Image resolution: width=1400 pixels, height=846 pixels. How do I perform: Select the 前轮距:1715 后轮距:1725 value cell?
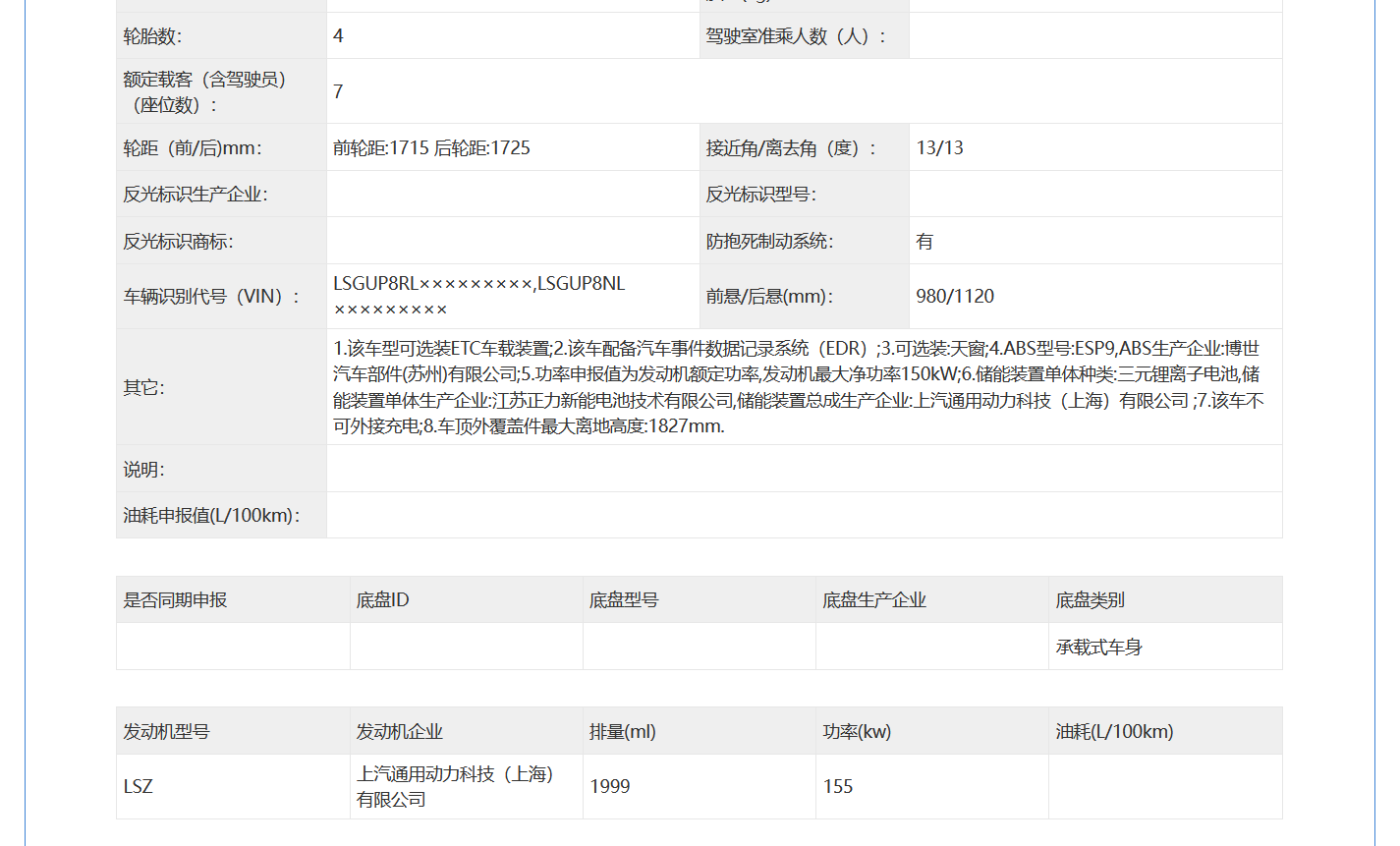431,148
